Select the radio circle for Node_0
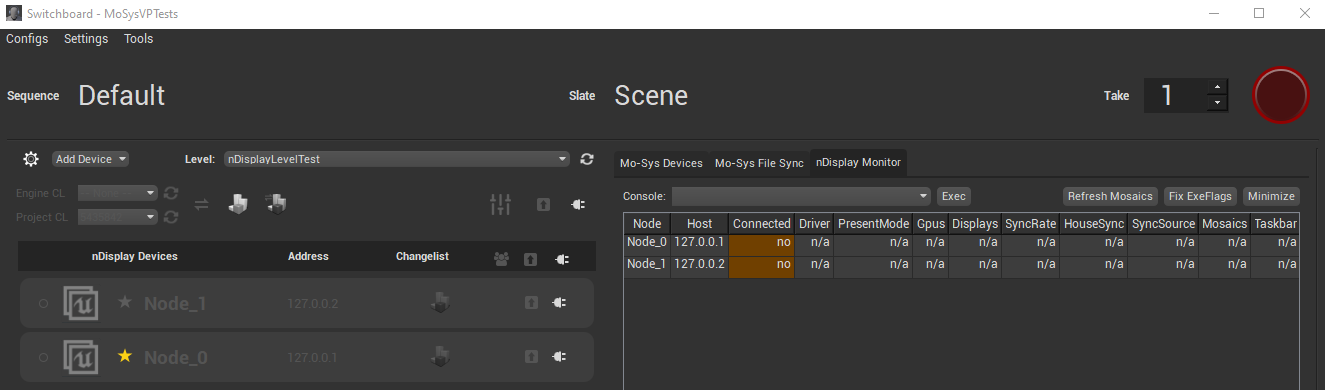 (43, 357)
